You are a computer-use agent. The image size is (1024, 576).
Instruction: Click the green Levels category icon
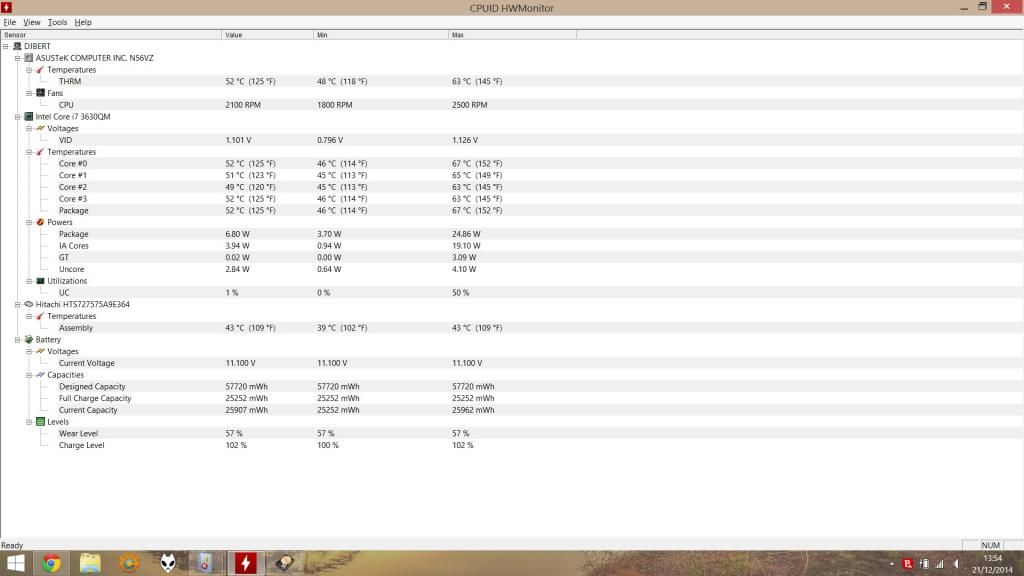pos(40,422)
